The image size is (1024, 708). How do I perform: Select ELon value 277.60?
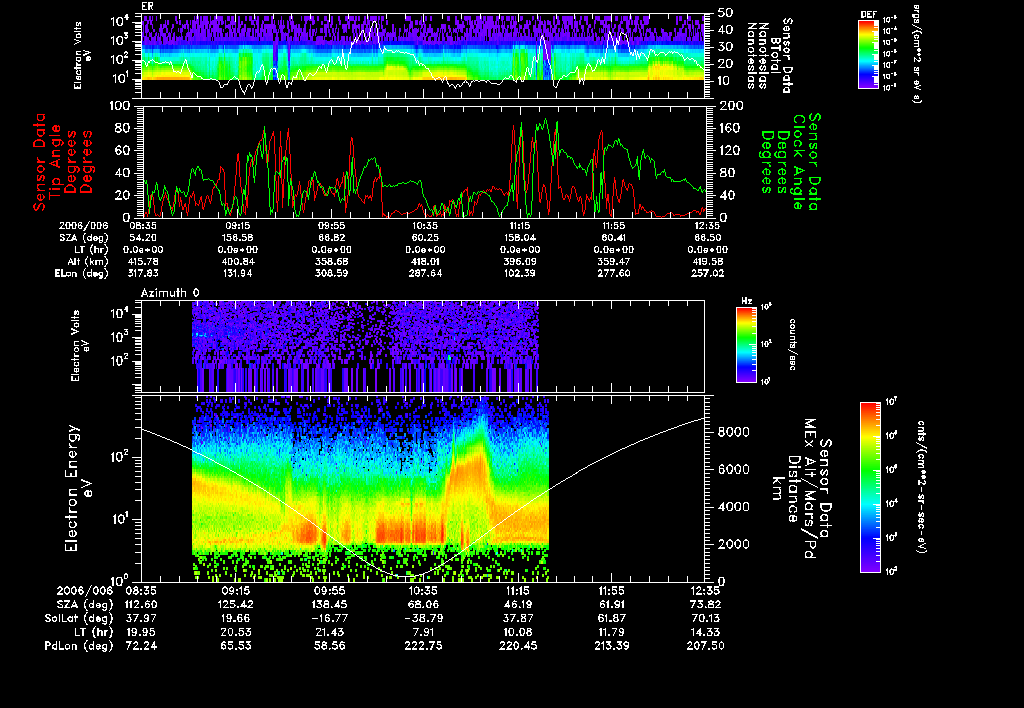click(x=613, y=273)
